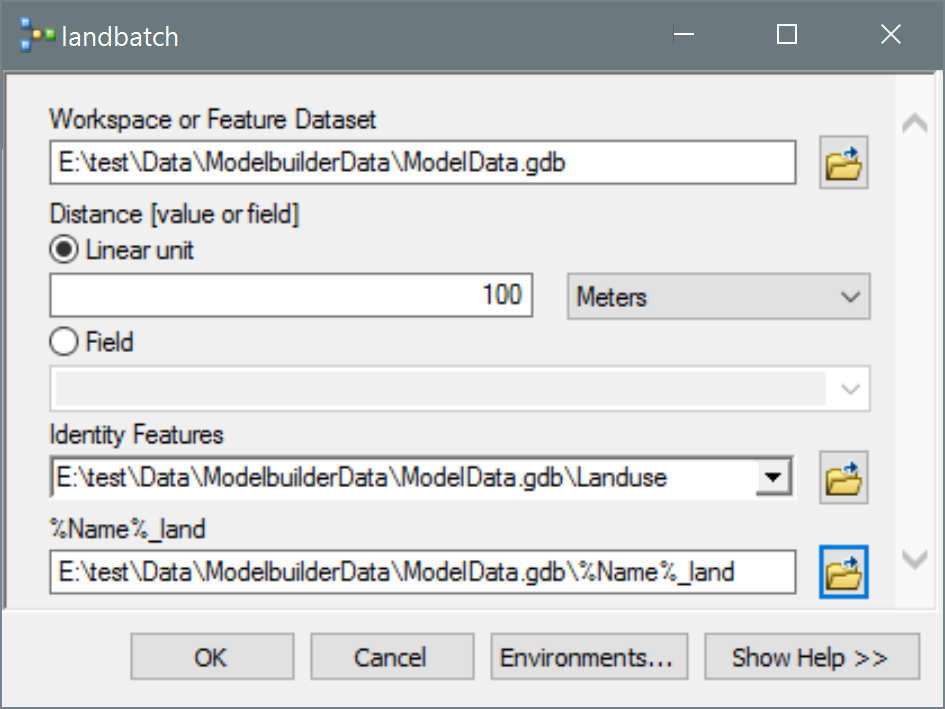Browse for Identity Features dataset
This screenshot has width=945, height=709.
click(x=843, y=479)
